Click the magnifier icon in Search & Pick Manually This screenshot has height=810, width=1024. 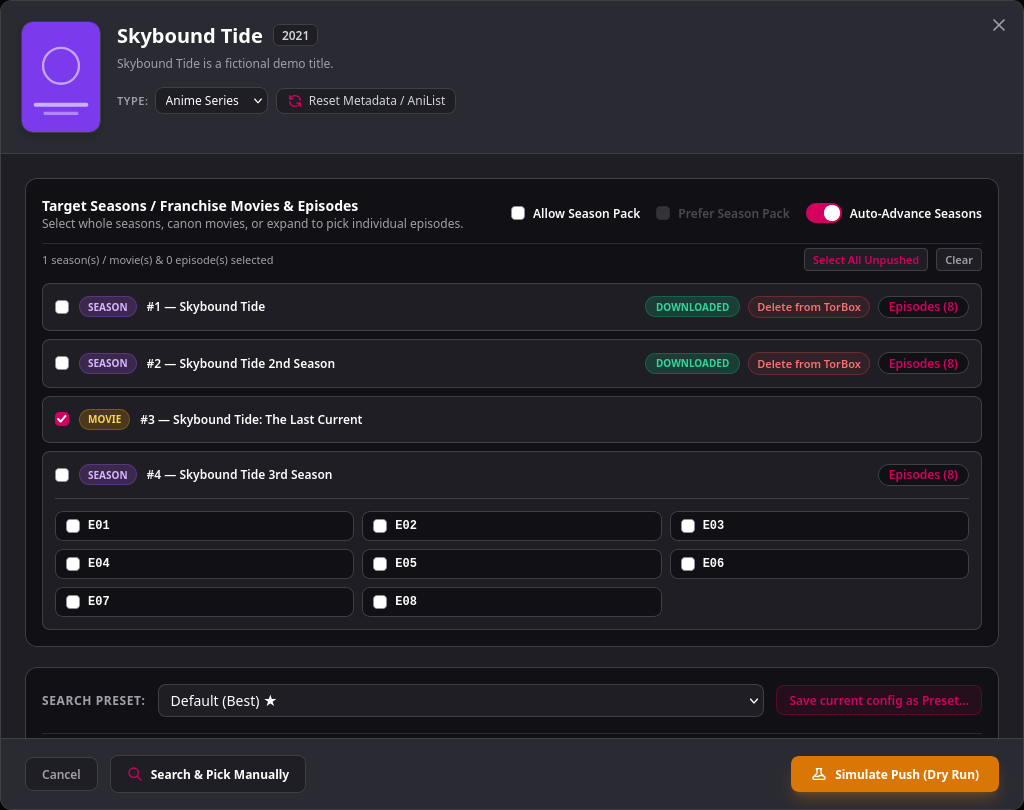coord(135,774)
